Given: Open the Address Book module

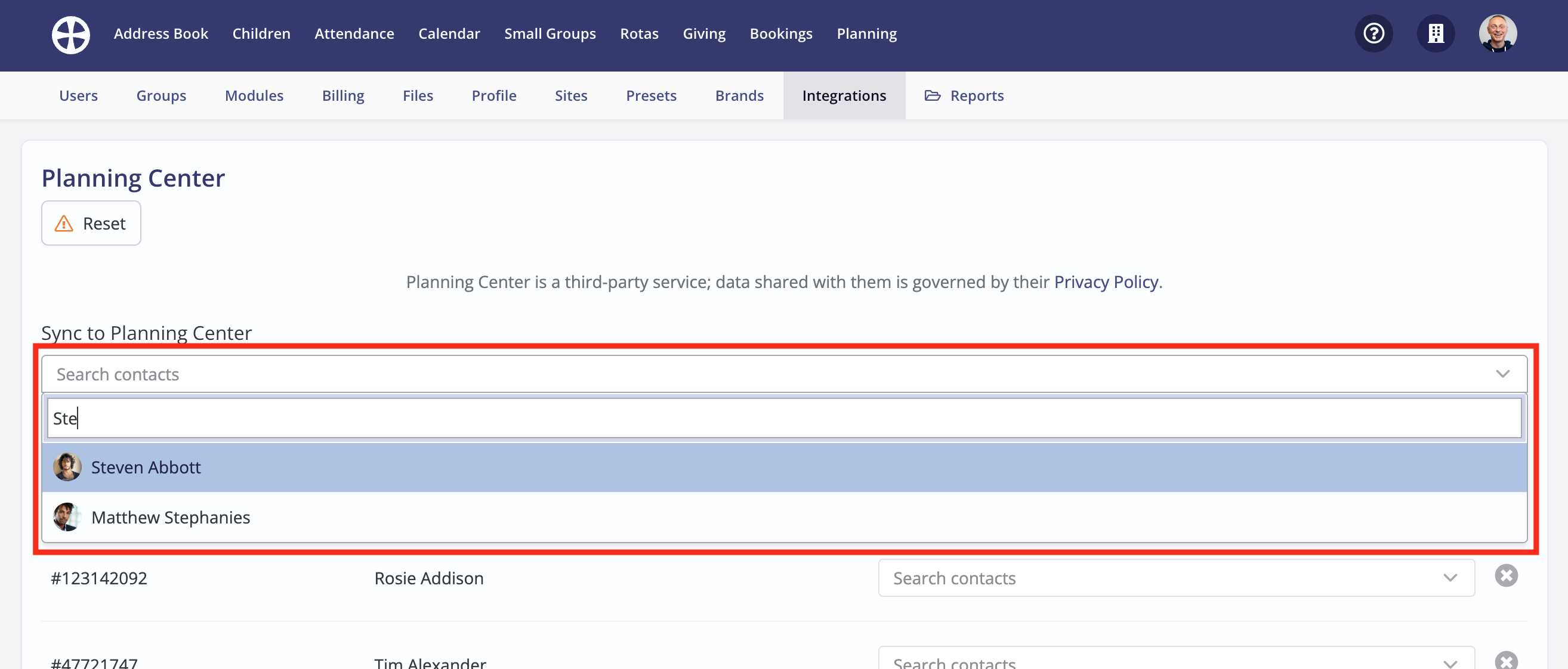Looking at the screenshot, I should [160, 34].
